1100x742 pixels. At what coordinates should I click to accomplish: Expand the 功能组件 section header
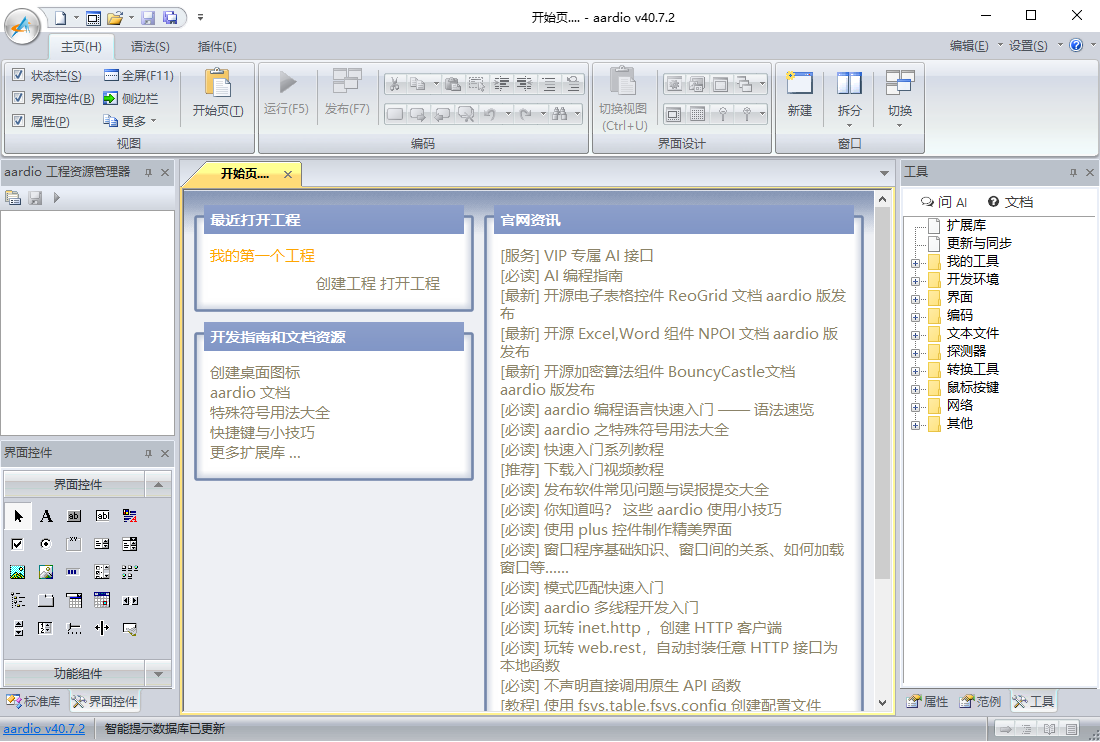pyautogui.click(x=78, y=673)
